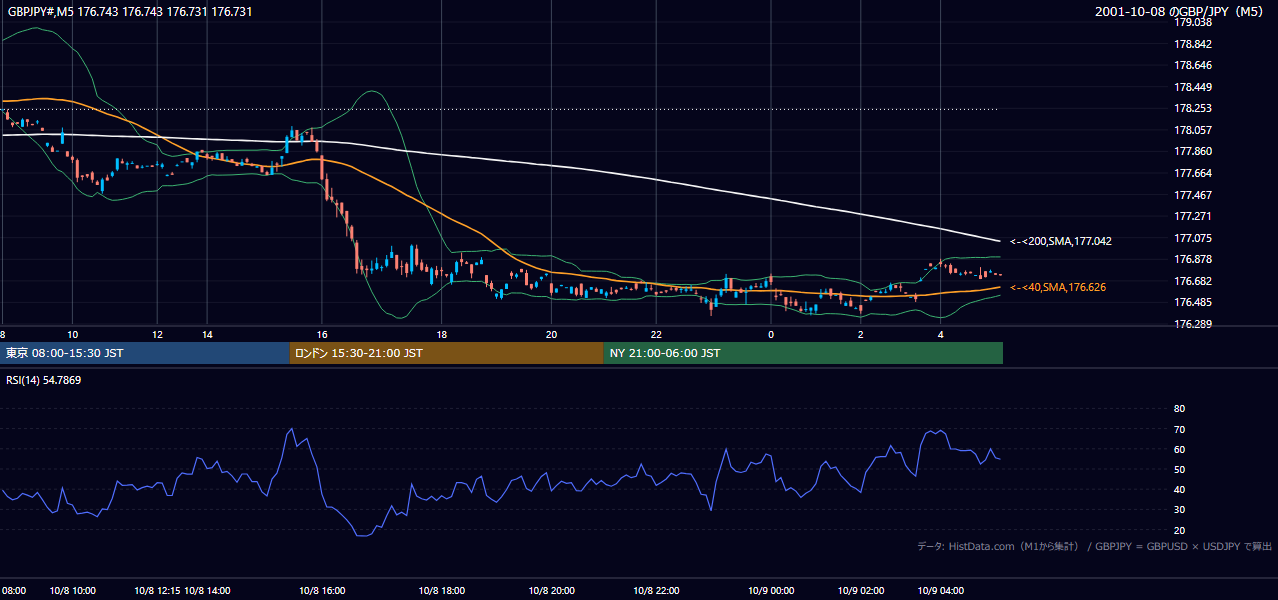
Task: Click hour label 16 under the candlestick chart
Action: click(x=322, y=334)
